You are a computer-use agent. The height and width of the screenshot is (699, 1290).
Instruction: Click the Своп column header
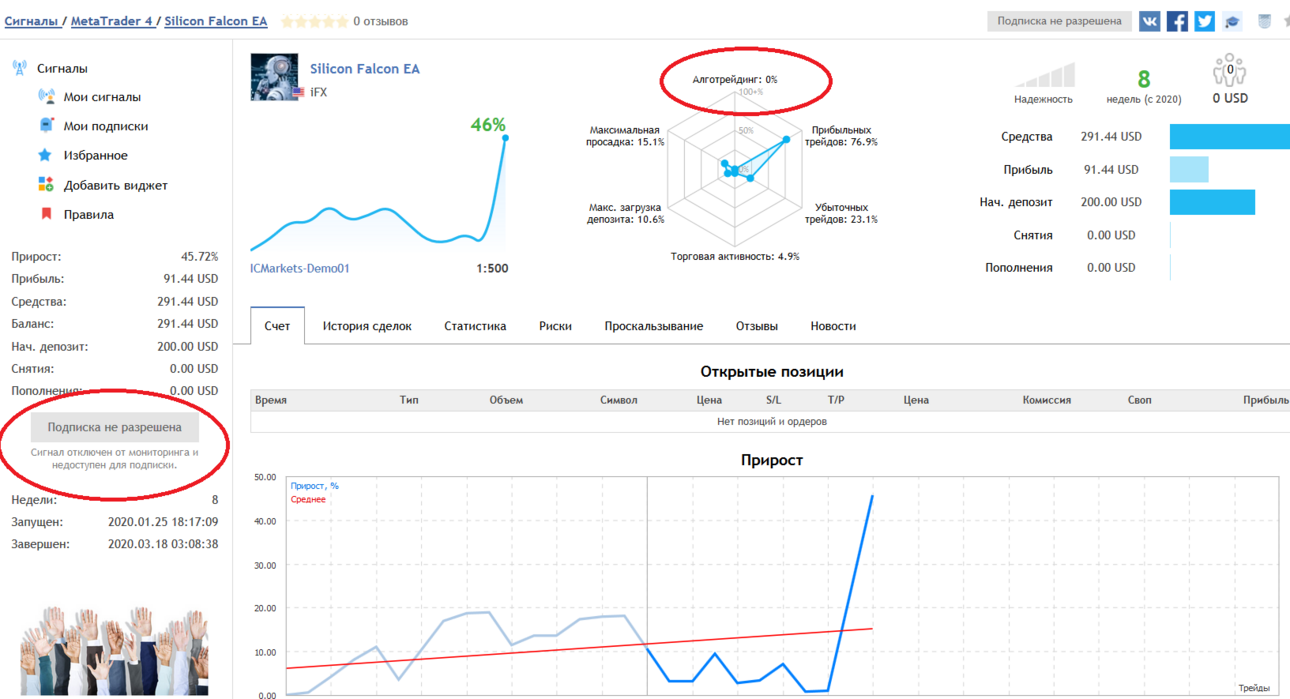1140,400
